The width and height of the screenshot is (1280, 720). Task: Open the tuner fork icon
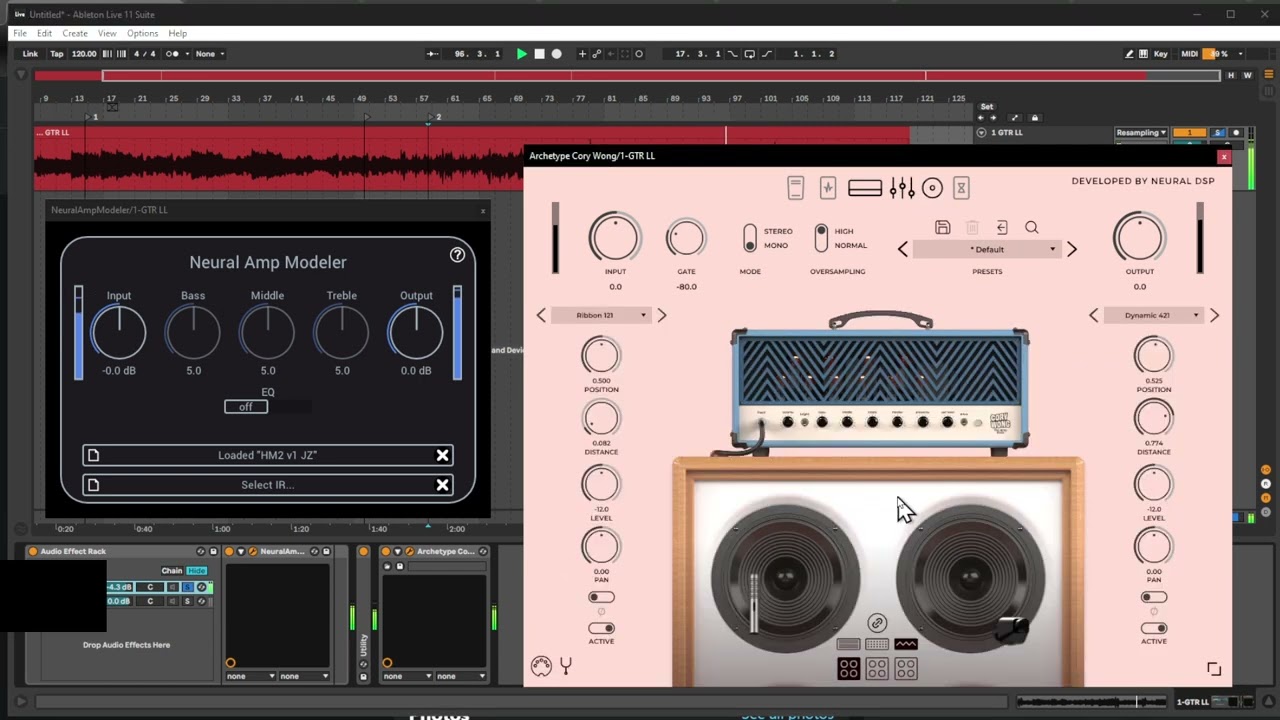coord(566,666)
